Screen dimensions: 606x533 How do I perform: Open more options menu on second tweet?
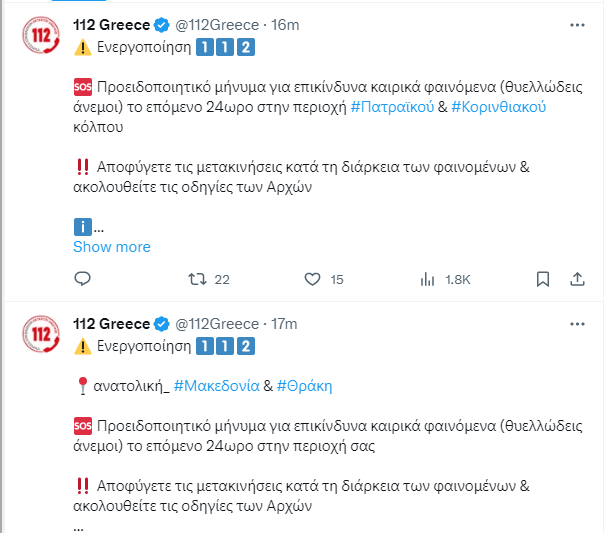577,324
